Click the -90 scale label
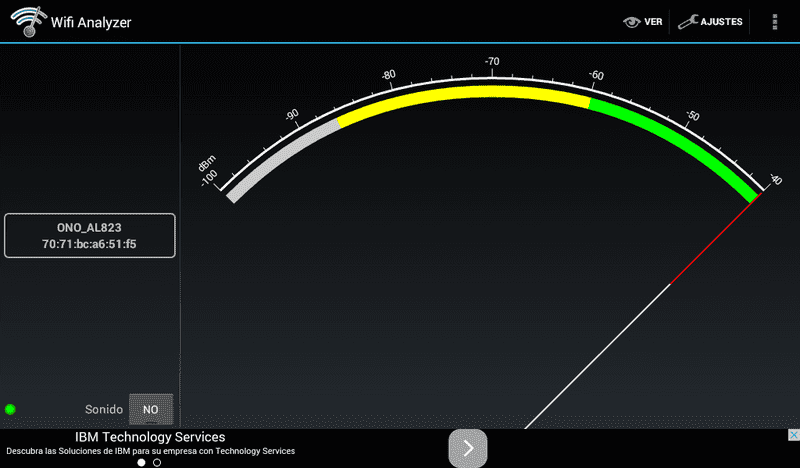The width and height of the screenshot is (800, 468). pos(292,115)
